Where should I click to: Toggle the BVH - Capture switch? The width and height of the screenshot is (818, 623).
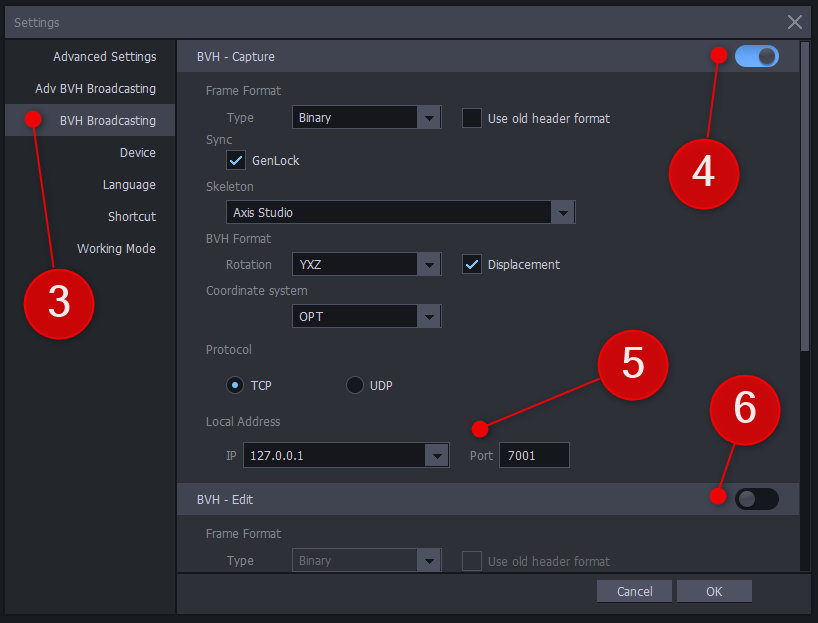[x=756, y=56]
